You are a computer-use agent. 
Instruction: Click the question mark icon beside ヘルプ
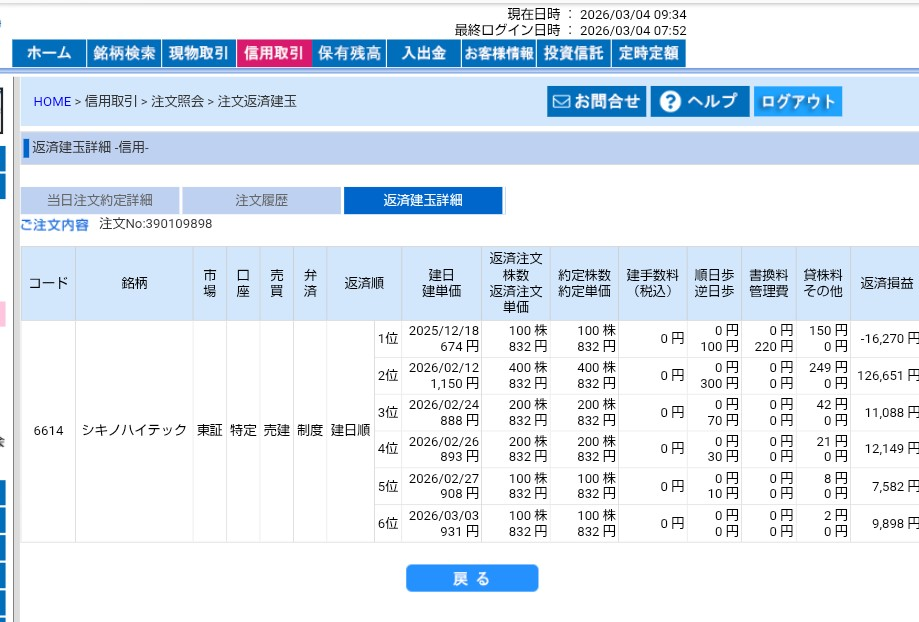(x=671, y=100)
